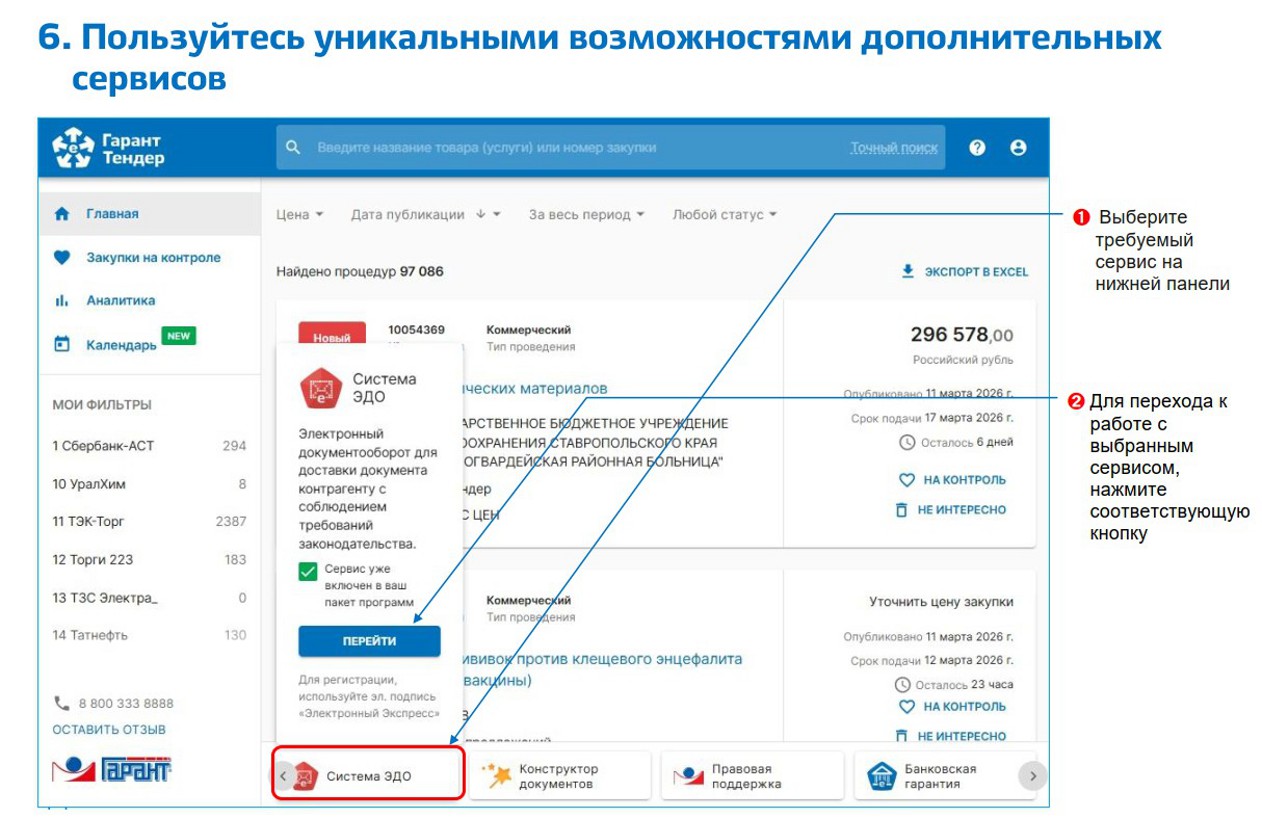
Task: Select Система ЭДО on bottom panel
Action: [x=368, y=776]
